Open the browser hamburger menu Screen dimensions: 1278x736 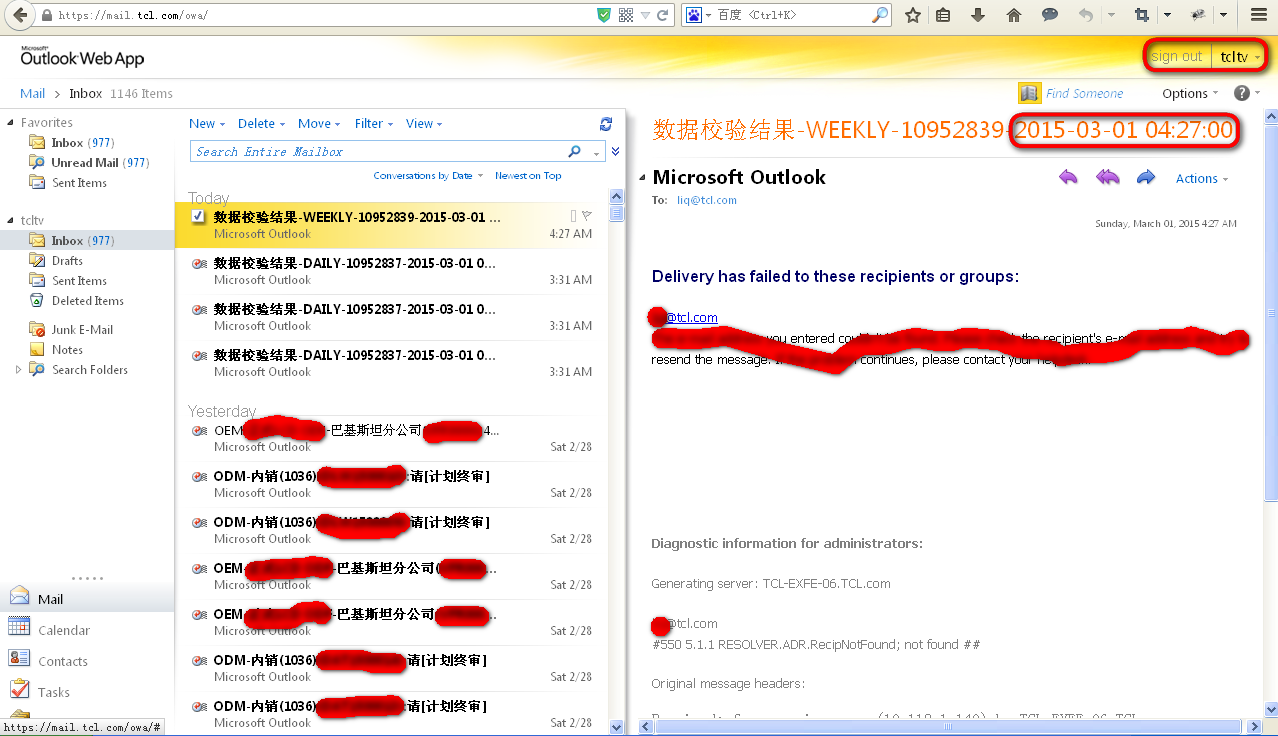pos(1259,15)
